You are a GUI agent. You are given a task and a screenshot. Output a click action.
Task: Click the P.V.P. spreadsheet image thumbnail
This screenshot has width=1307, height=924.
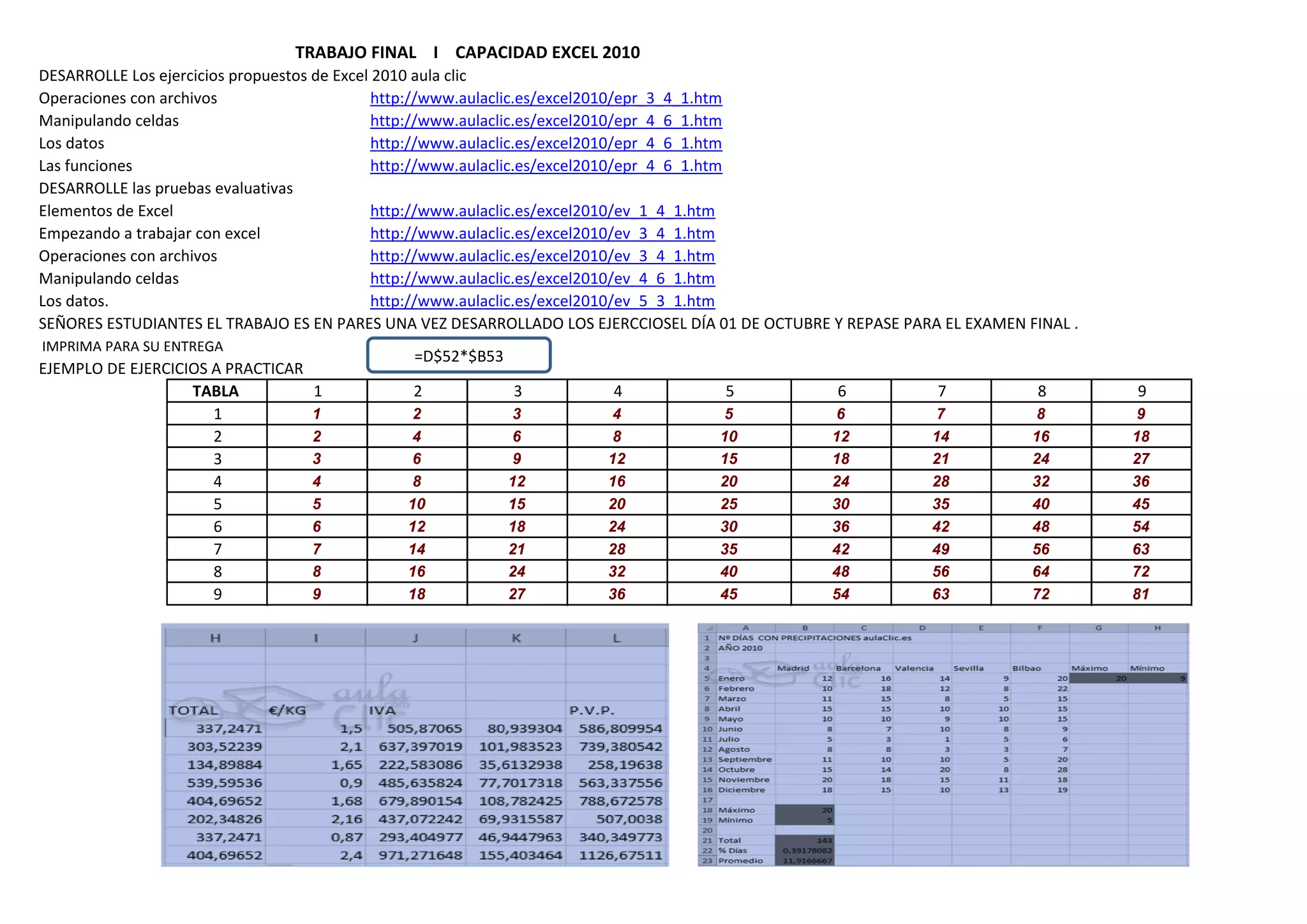(415, 745)
